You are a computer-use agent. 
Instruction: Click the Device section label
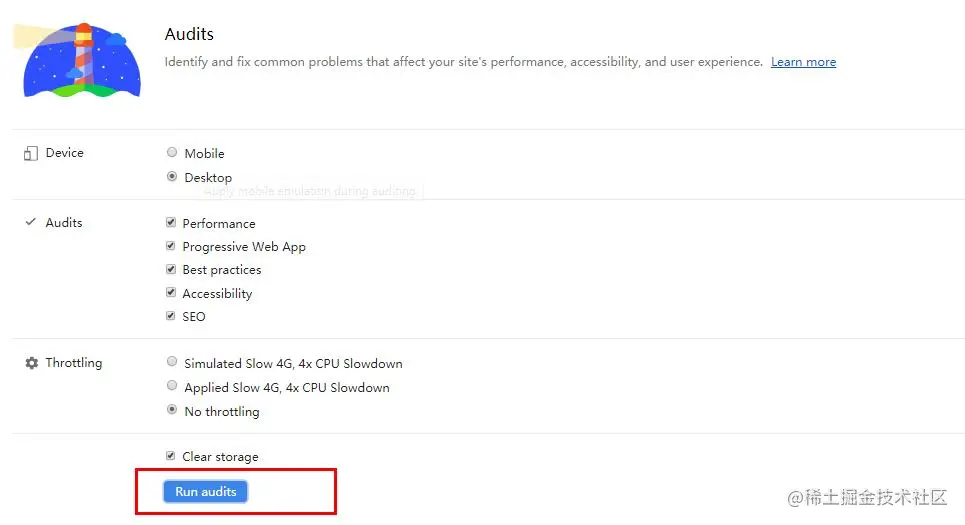click(x=64, y=153)
